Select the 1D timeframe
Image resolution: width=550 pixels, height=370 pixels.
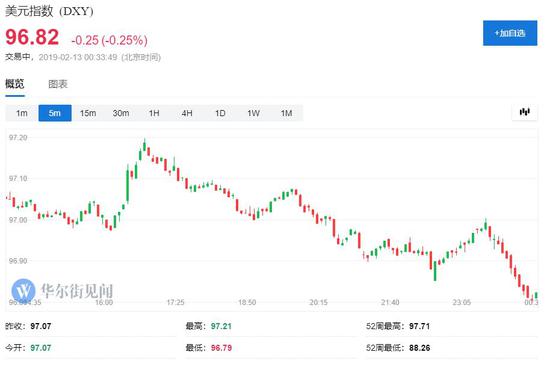(x=220, y=113)
